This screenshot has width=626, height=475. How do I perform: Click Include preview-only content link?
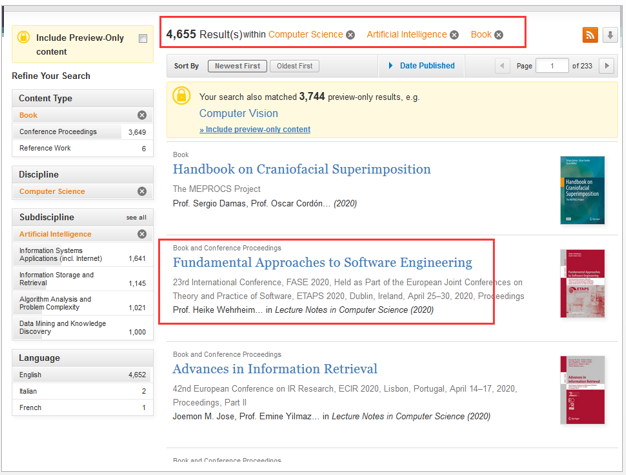tap(255, 129)
